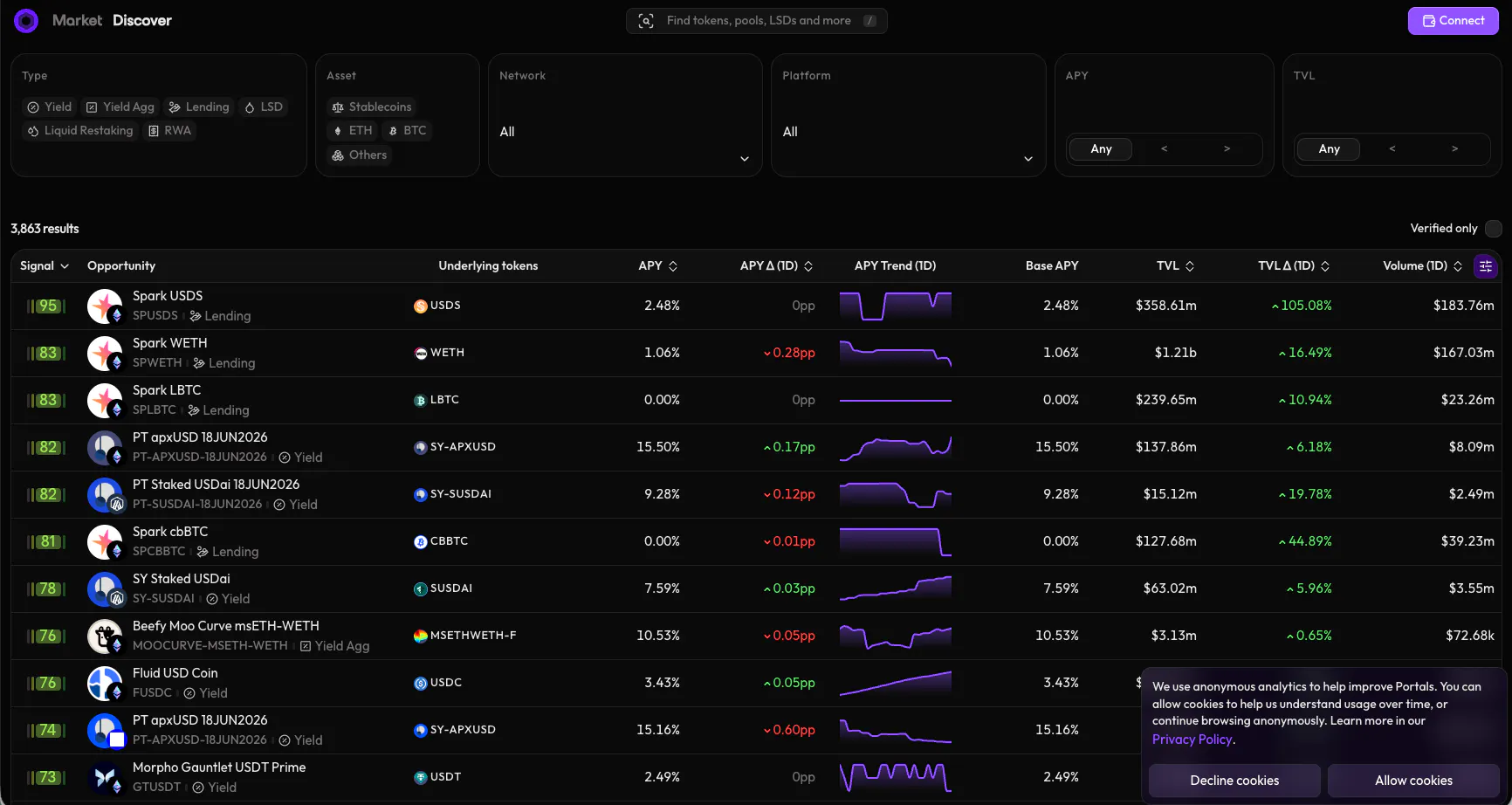Click the signal 73 score badge
Viewport: 1512px width, 805px height.
[47, 777]
